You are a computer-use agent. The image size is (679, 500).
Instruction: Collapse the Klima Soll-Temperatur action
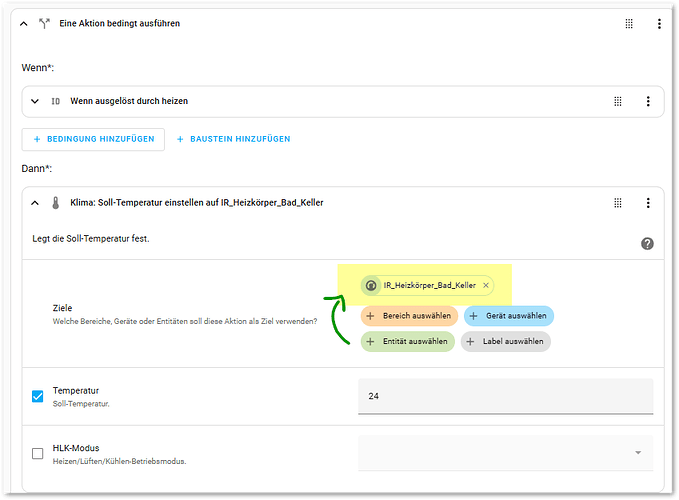click(35, 202)
